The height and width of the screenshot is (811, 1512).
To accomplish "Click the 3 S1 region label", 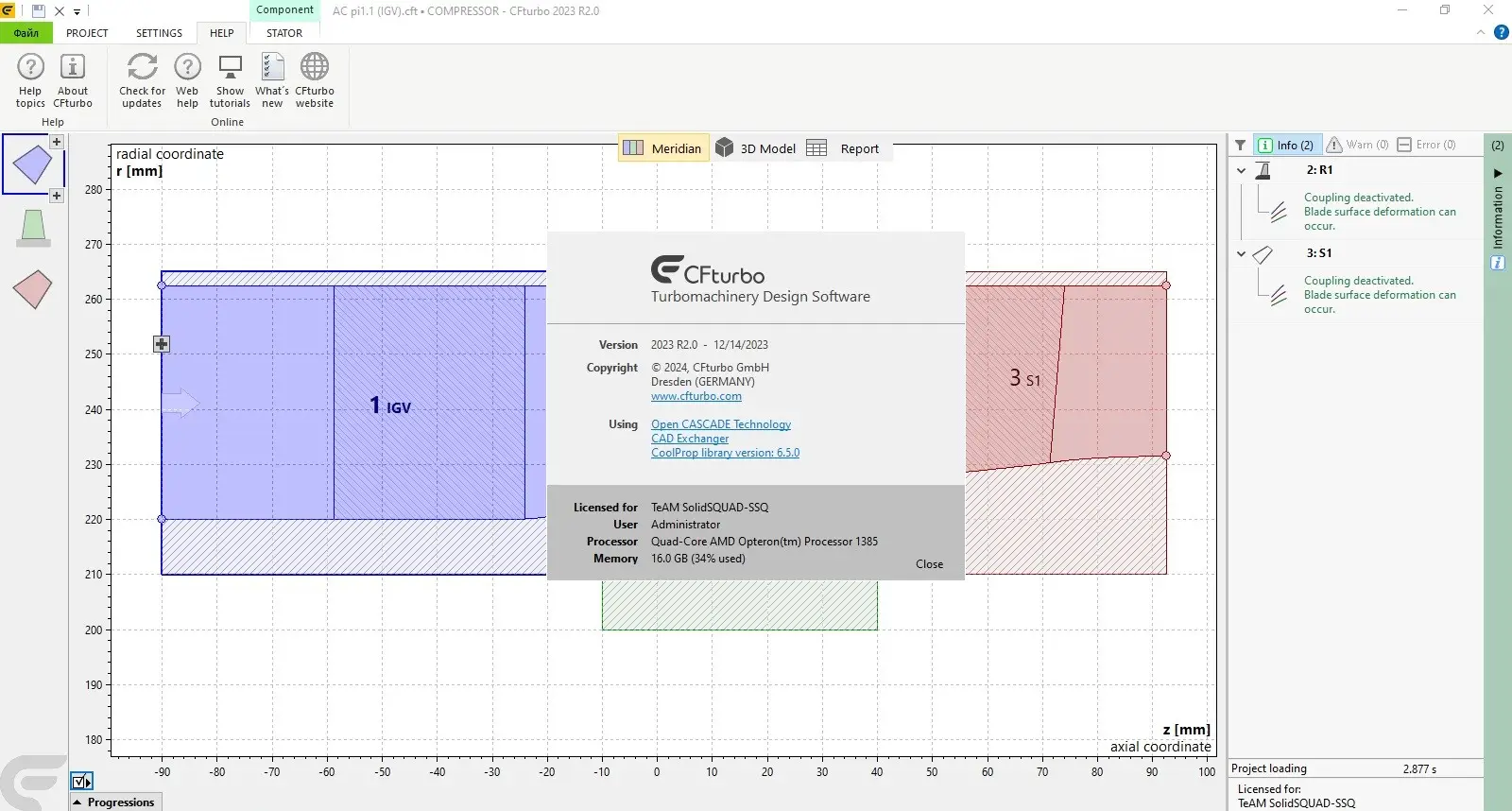I will click(x=1024, y=379).
